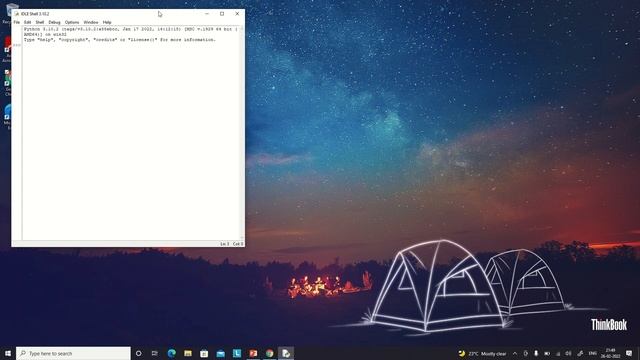Open the notification Action Center

coord(629,353)
